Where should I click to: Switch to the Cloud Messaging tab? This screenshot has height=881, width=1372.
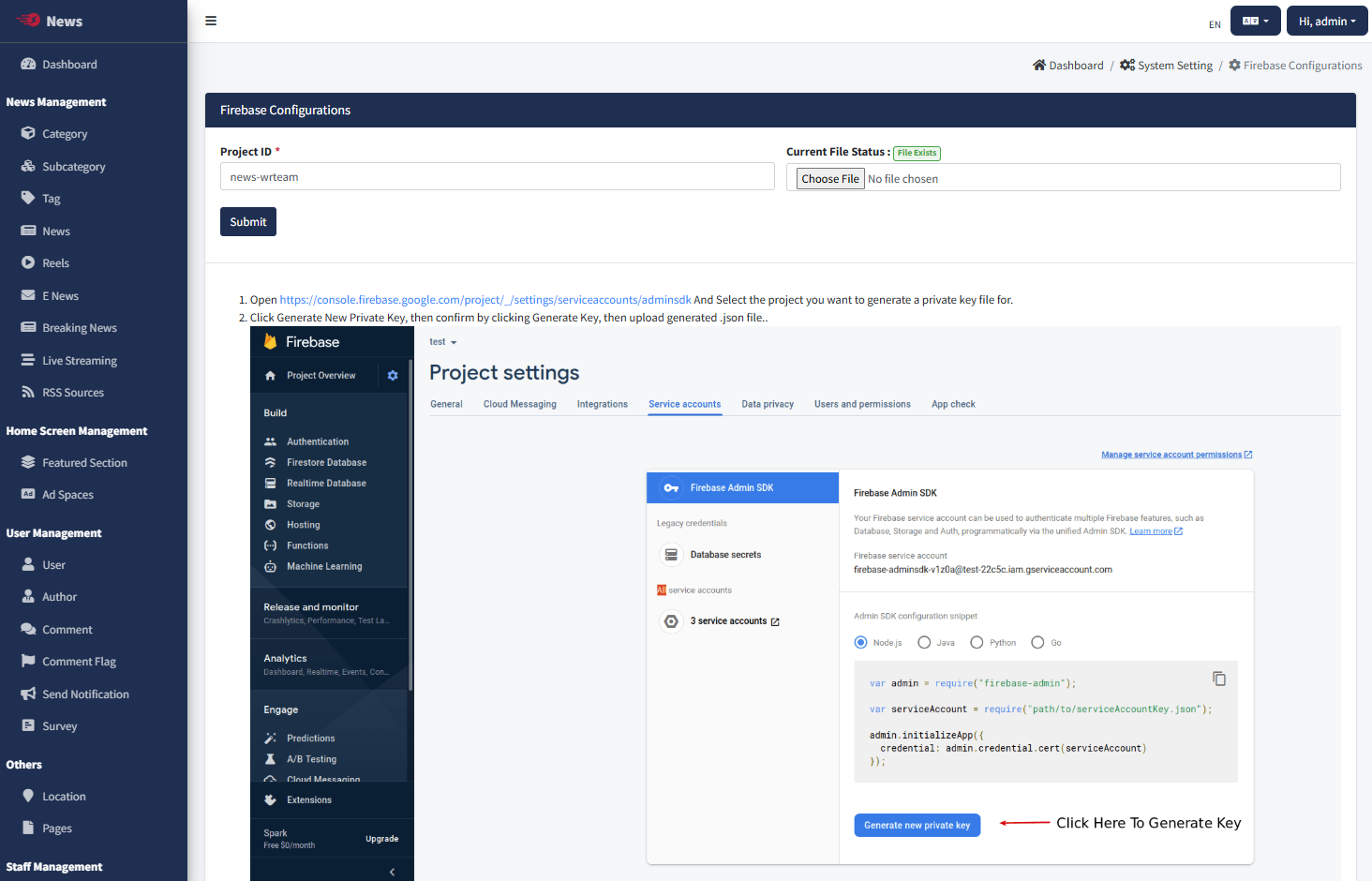(x=520, y=404)
